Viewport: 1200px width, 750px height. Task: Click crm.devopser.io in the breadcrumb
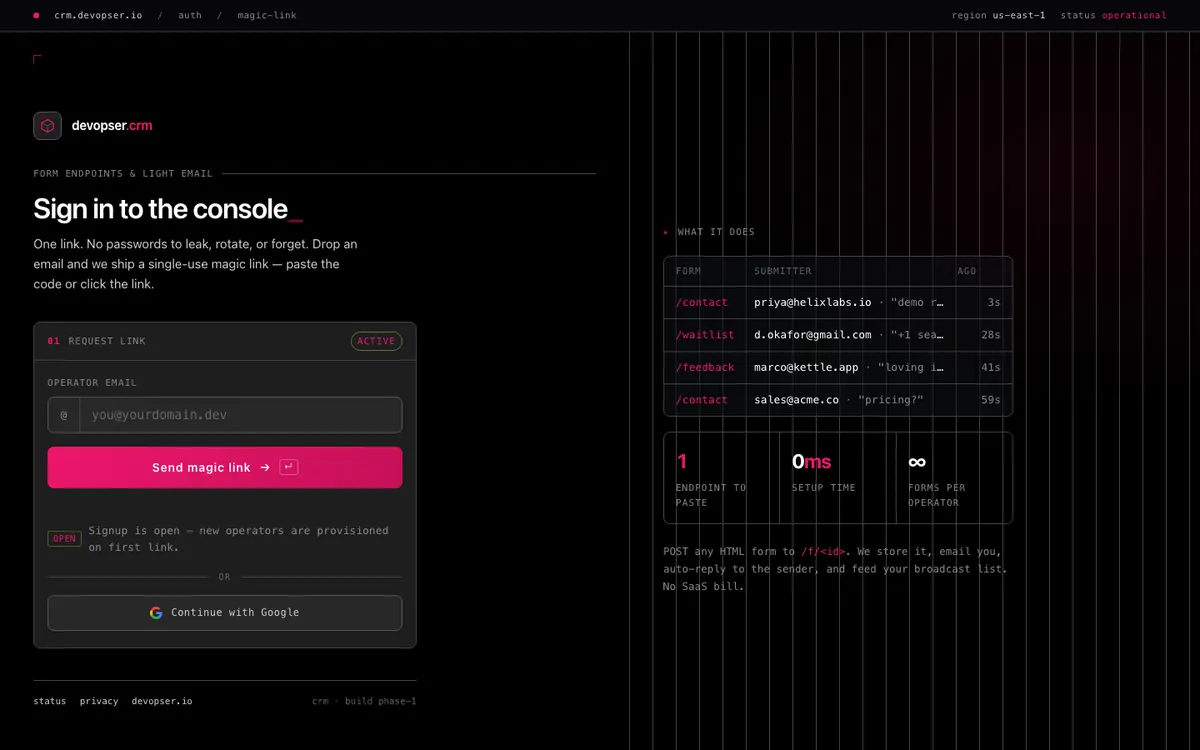pos(98,16)
